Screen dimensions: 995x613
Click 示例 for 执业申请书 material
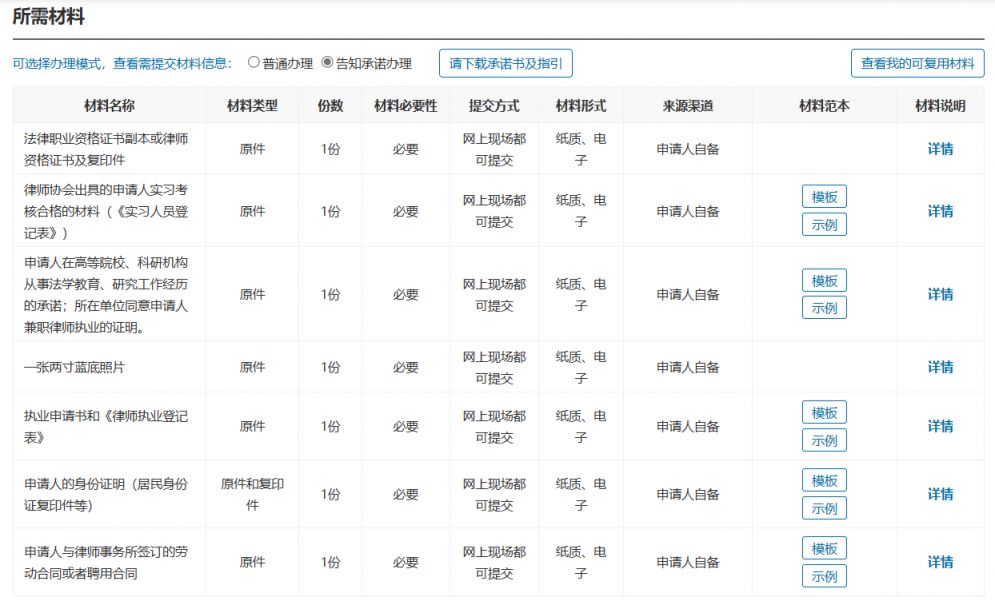[x=823, y=440]
